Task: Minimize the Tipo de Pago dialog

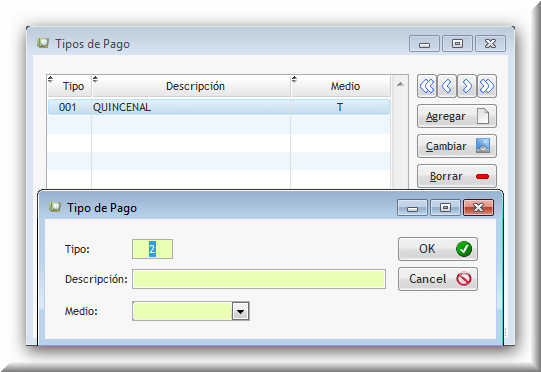Action: [412, 208]
